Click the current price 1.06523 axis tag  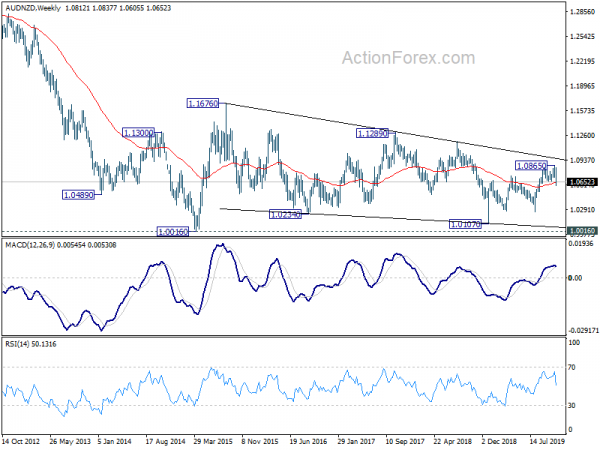(582, 182)
